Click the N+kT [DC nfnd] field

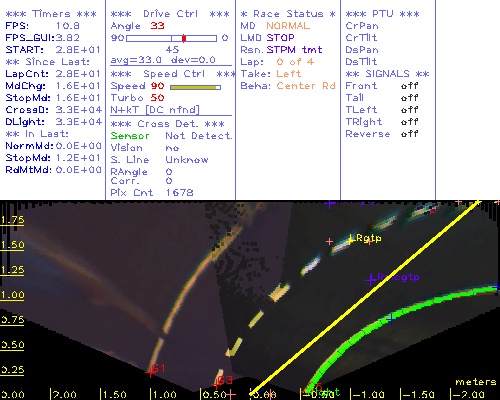[x=155, y=110]
